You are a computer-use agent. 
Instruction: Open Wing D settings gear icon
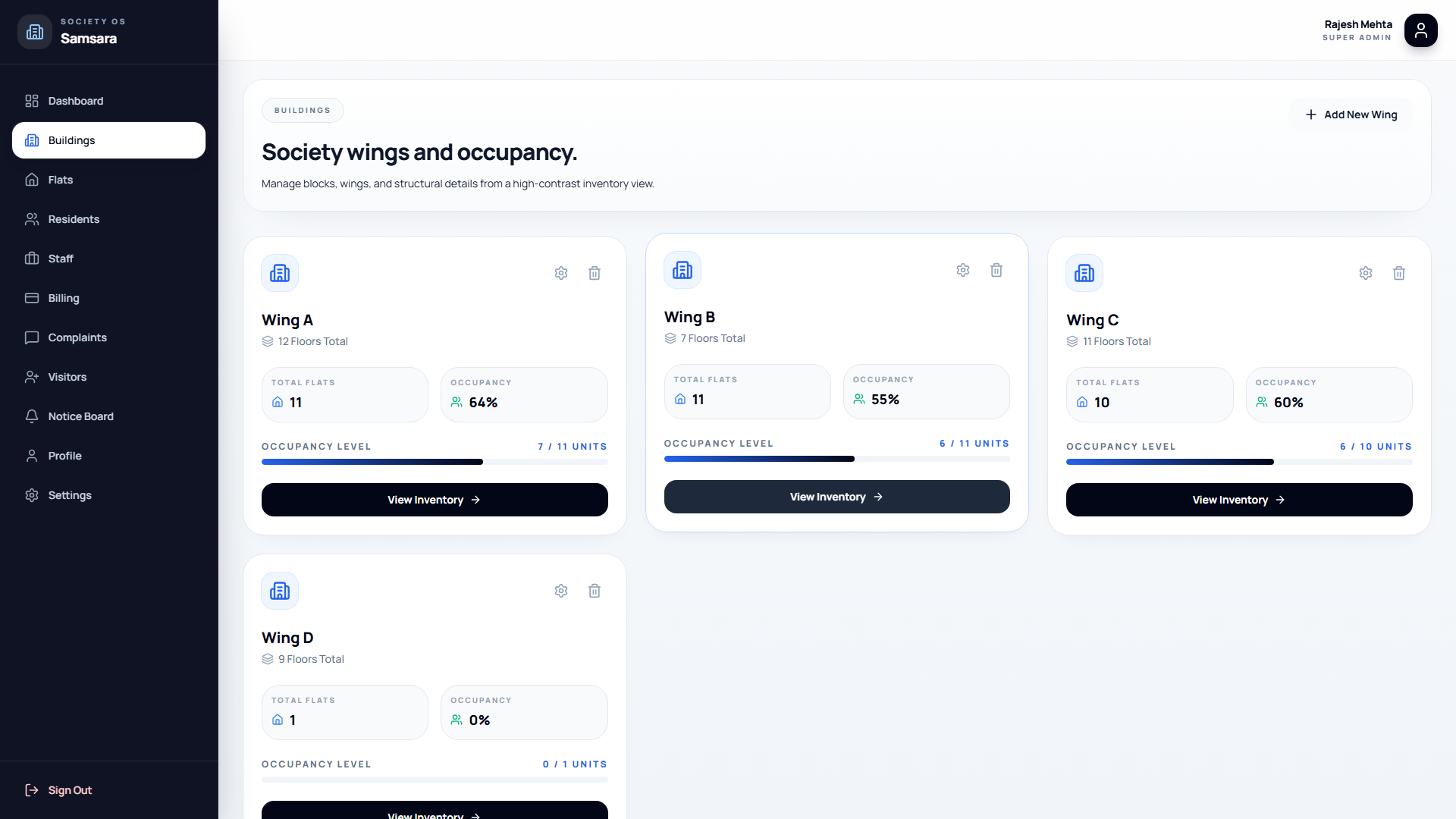561,591
